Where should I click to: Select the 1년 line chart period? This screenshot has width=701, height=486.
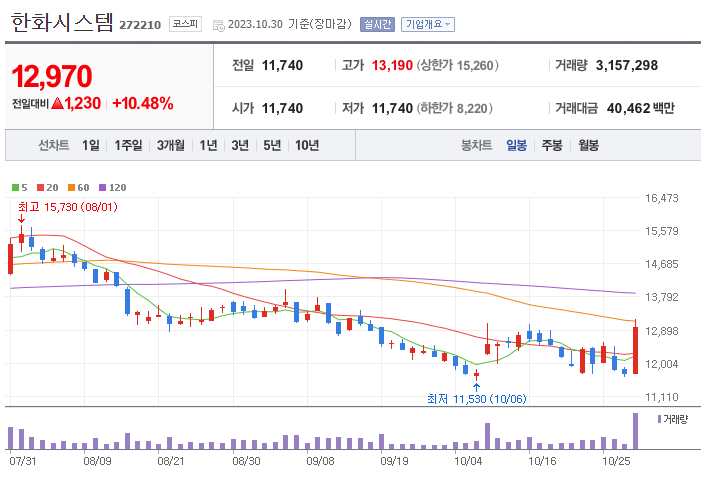tap(208, 145)
